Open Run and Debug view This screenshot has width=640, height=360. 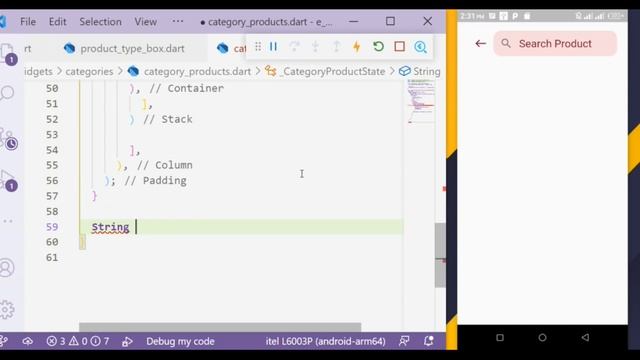[x=8, y=181]
